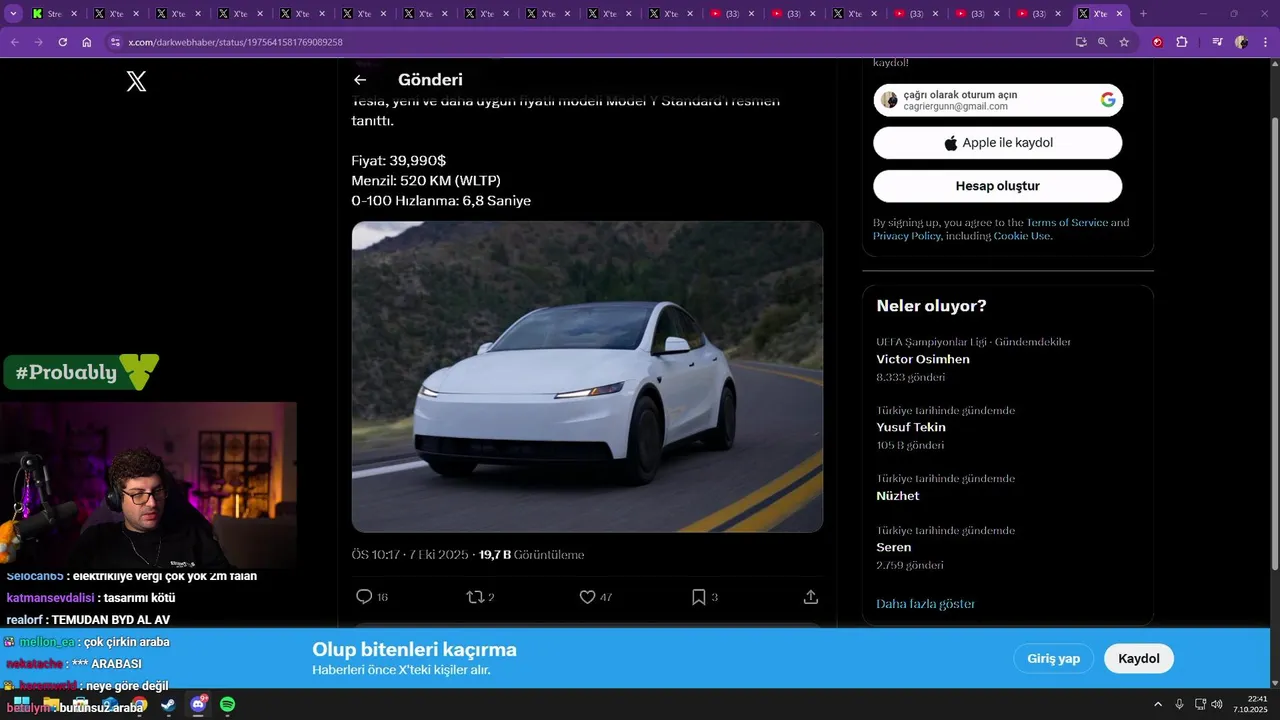Open Chrome profile avatar
This screenshot has width=1280, height=720.
pyautogui.click(x=1241, y=42)
